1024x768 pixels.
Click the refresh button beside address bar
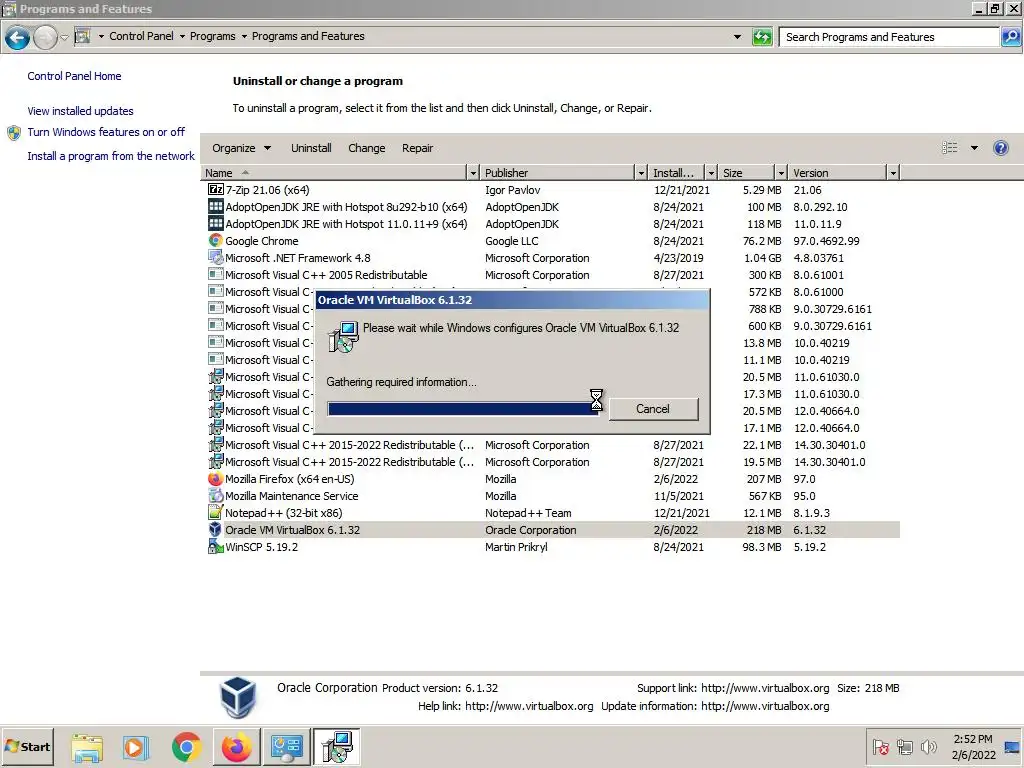762,37
